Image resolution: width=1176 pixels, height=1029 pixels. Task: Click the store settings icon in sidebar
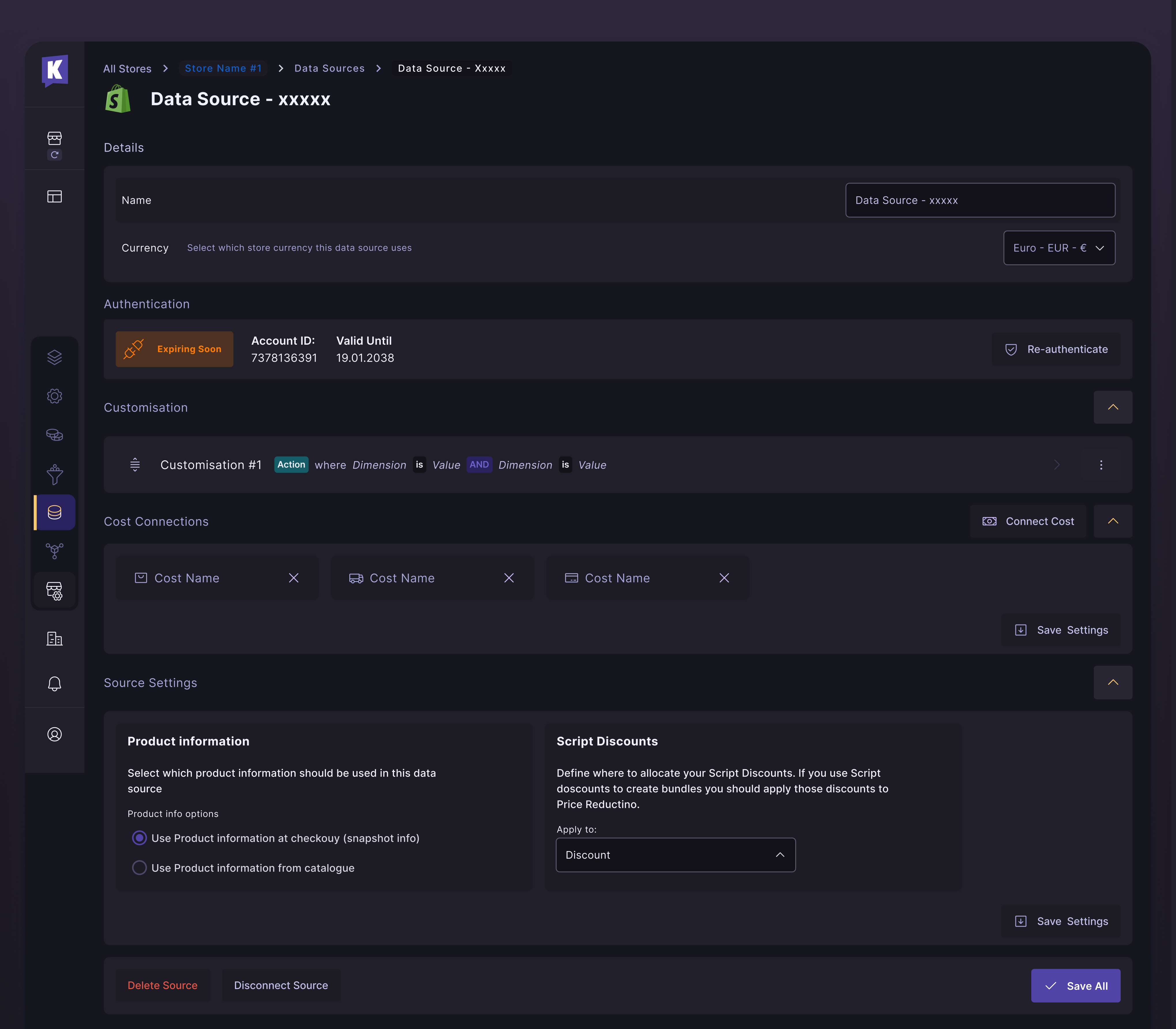54,590
